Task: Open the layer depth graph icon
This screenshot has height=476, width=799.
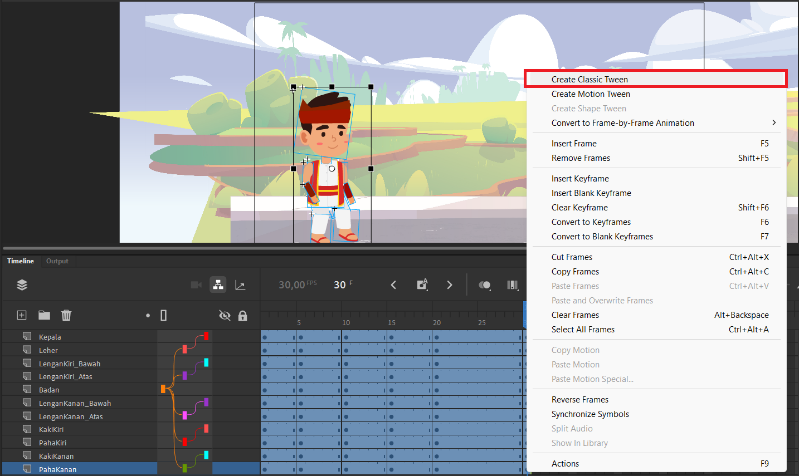Action: (x=240, y=285)
